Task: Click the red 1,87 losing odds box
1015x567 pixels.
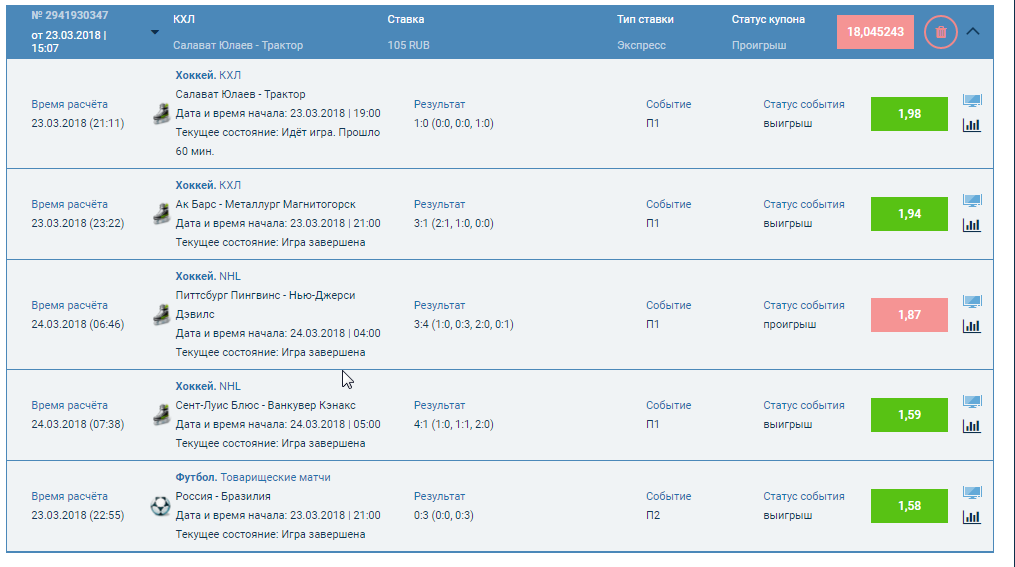Action: (x=909, y=315)
